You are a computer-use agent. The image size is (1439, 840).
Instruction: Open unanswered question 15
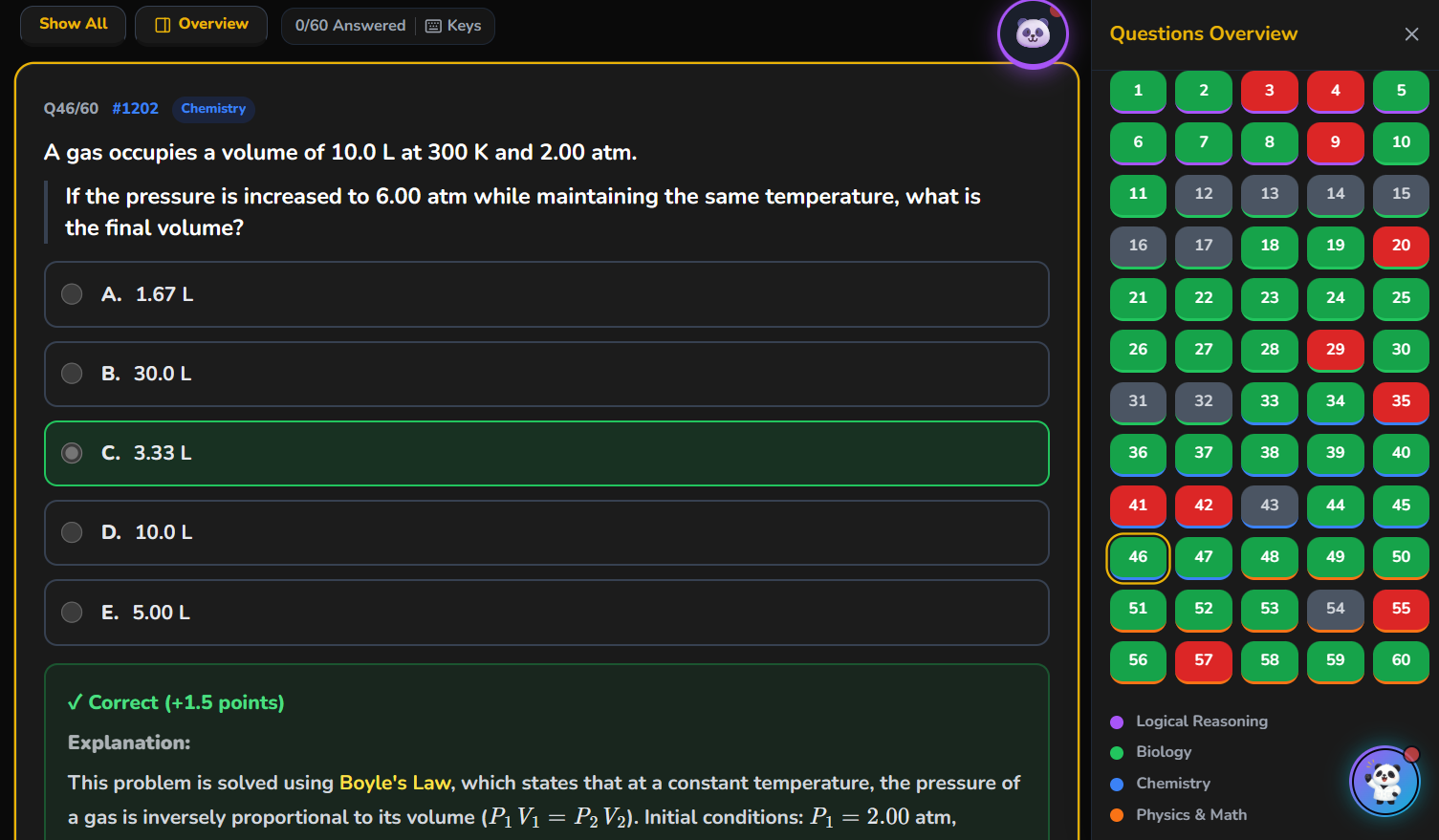[x=1401, y=194]
